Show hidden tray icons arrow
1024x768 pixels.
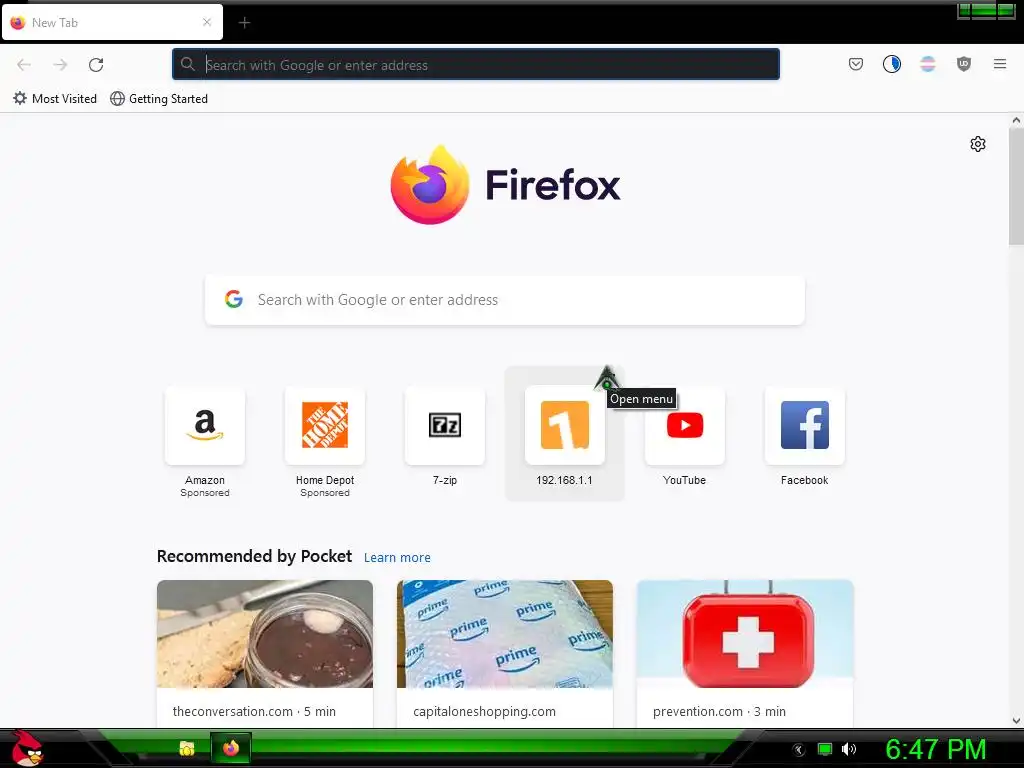pos(798,750)
